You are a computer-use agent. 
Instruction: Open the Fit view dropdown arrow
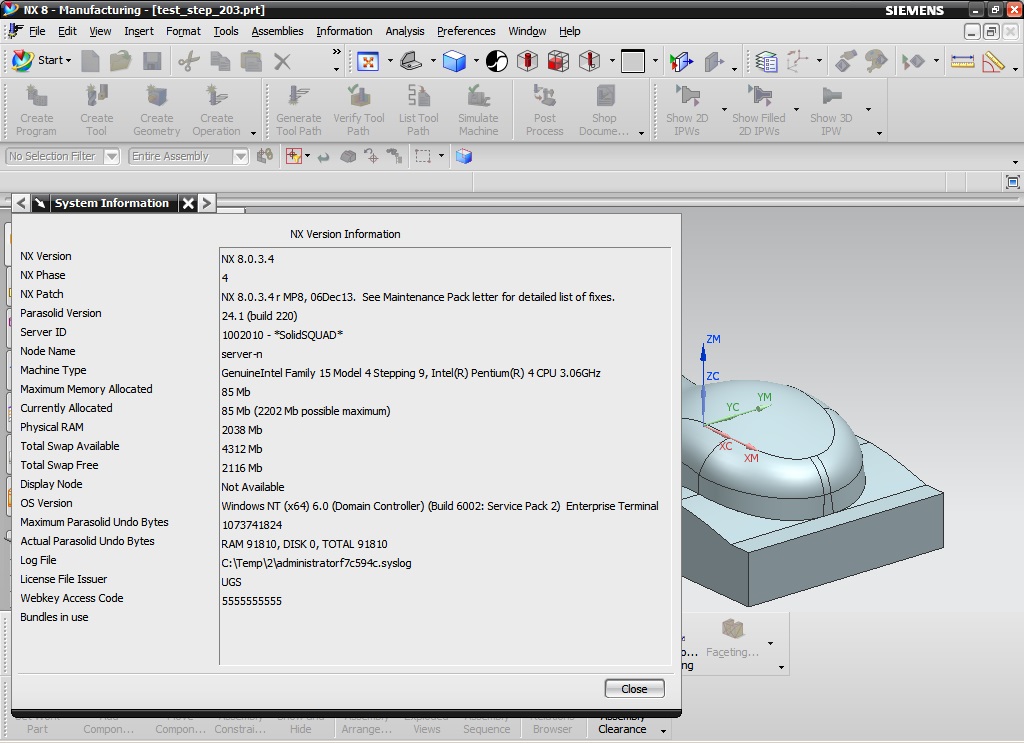(x=390, y=61)
